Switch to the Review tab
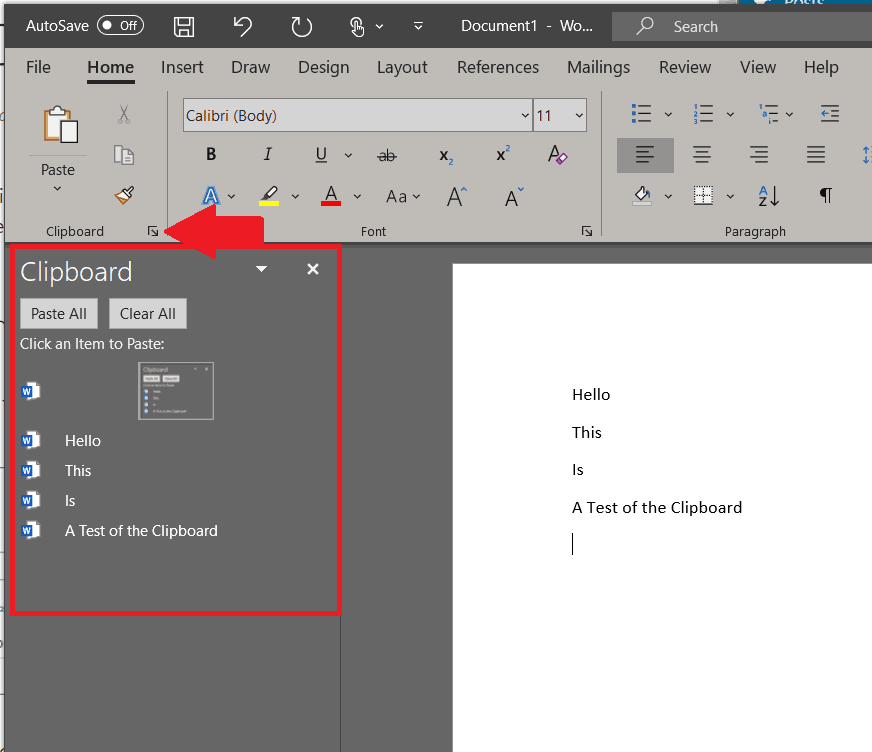872x752 pixels. click(684, 67)
